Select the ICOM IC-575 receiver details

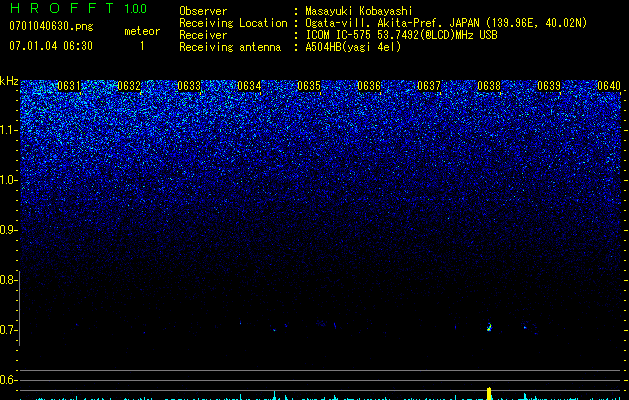tap(401, 35)
